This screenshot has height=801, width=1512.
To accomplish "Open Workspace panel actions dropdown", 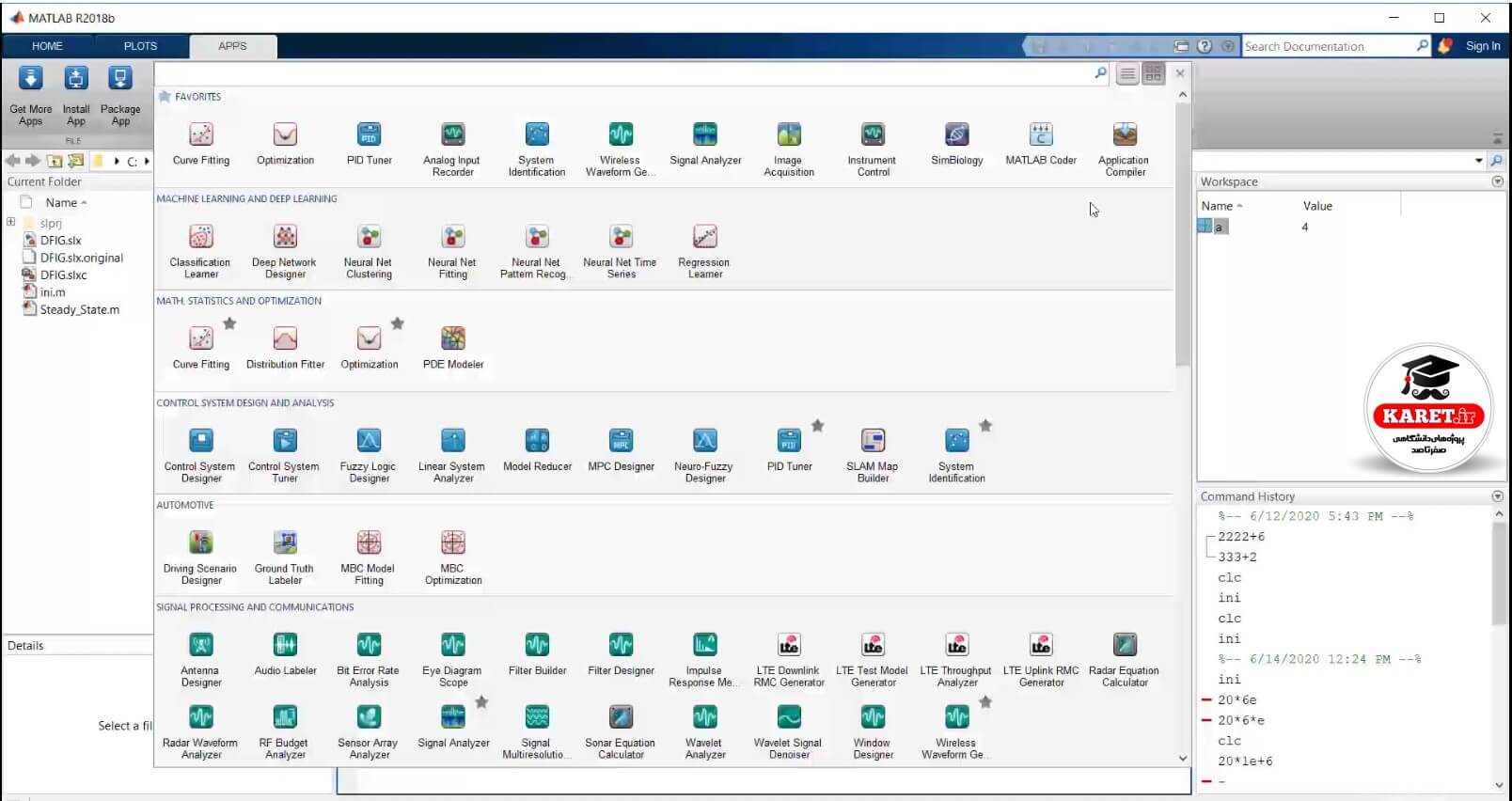I will [1497, 181].
